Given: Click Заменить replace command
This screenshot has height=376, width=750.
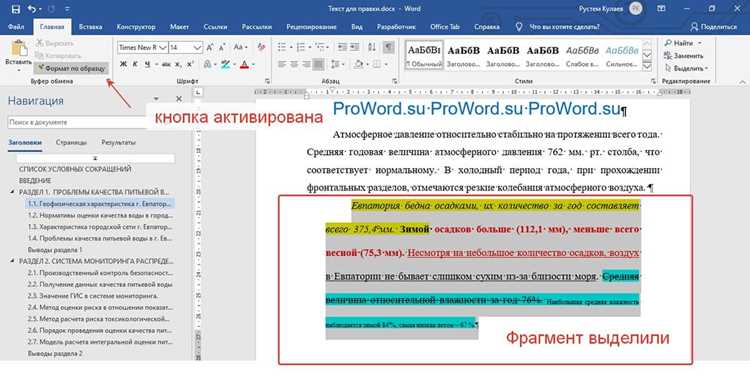Looking at the screenshot, I should 684,56.
